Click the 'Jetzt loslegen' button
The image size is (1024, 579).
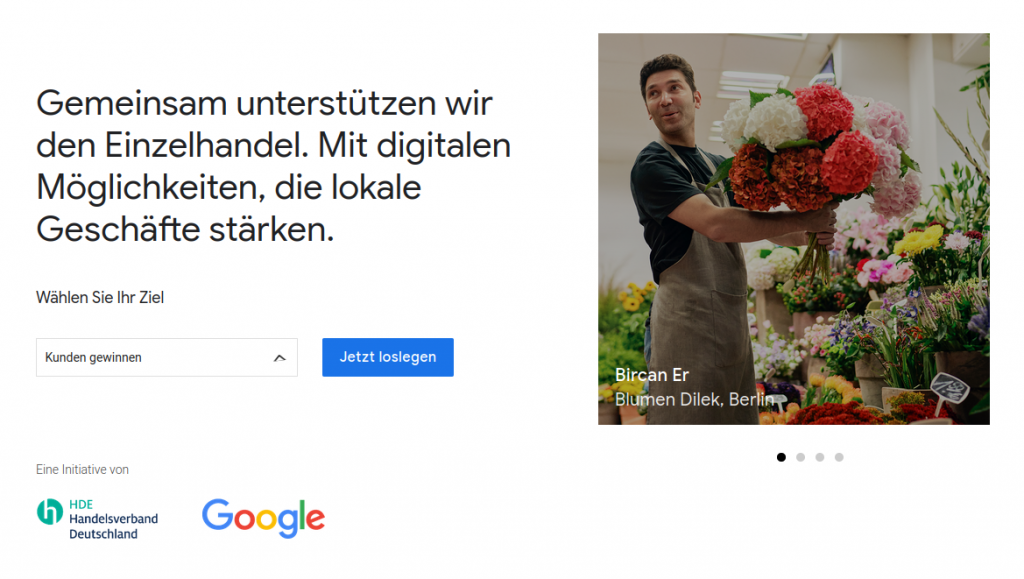pos(388,357)
